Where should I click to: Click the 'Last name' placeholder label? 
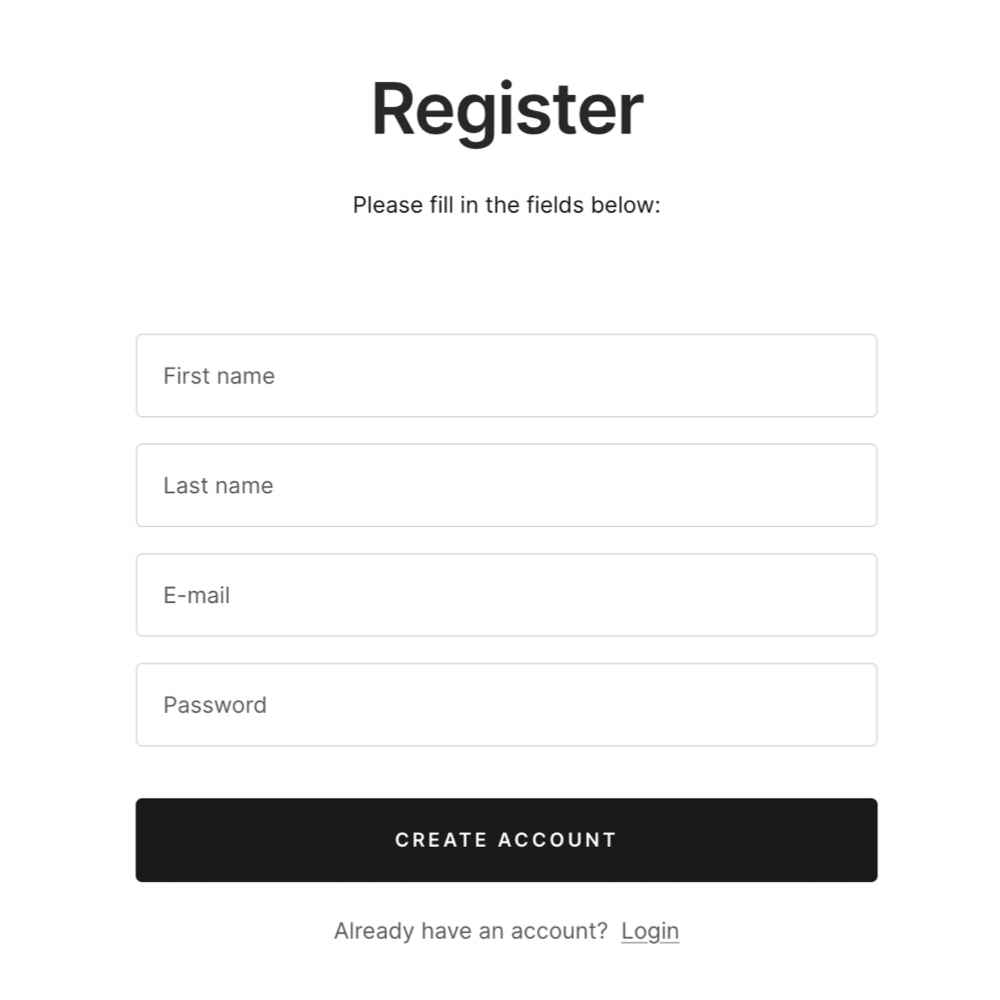pos(218,486)
